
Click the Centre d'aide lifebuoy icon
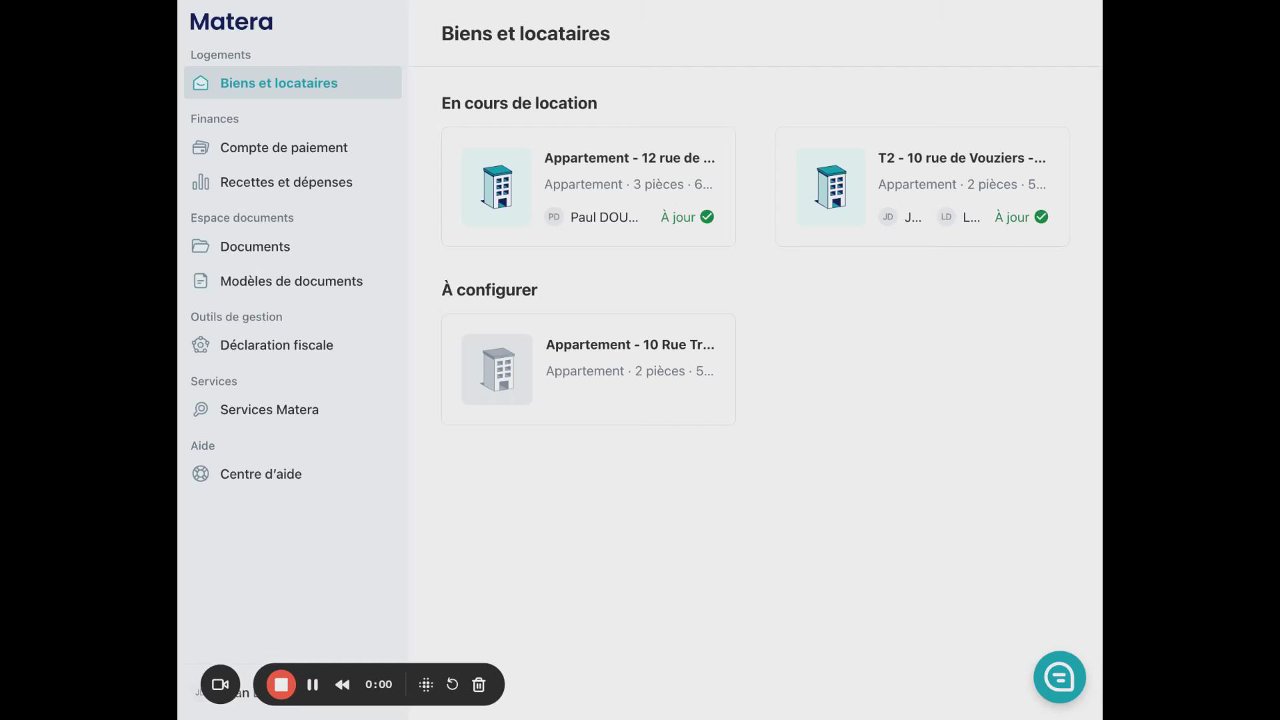coord(201,474)
